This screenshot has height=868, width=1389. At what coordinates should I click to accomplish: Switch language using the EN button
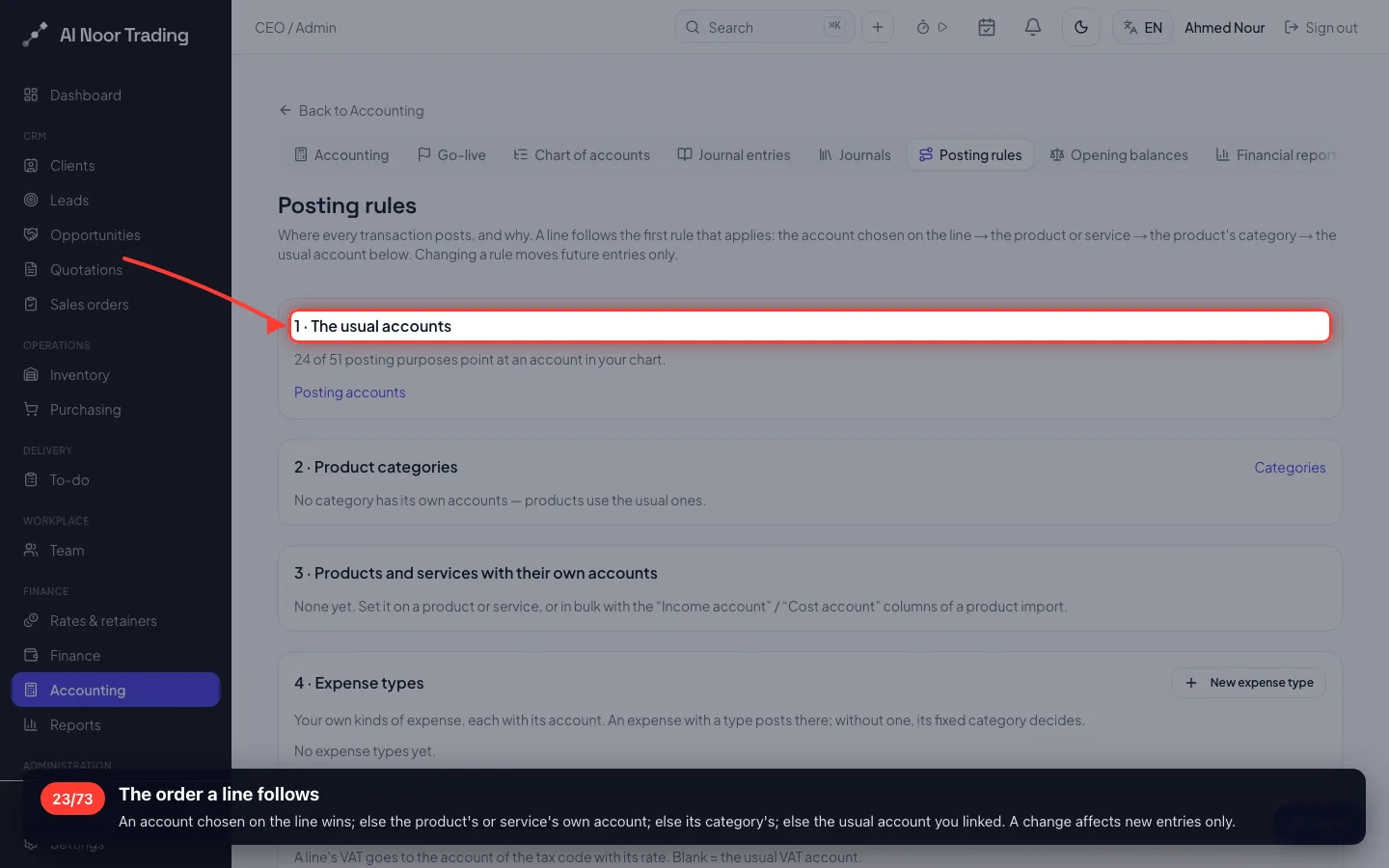point(1143,27)
